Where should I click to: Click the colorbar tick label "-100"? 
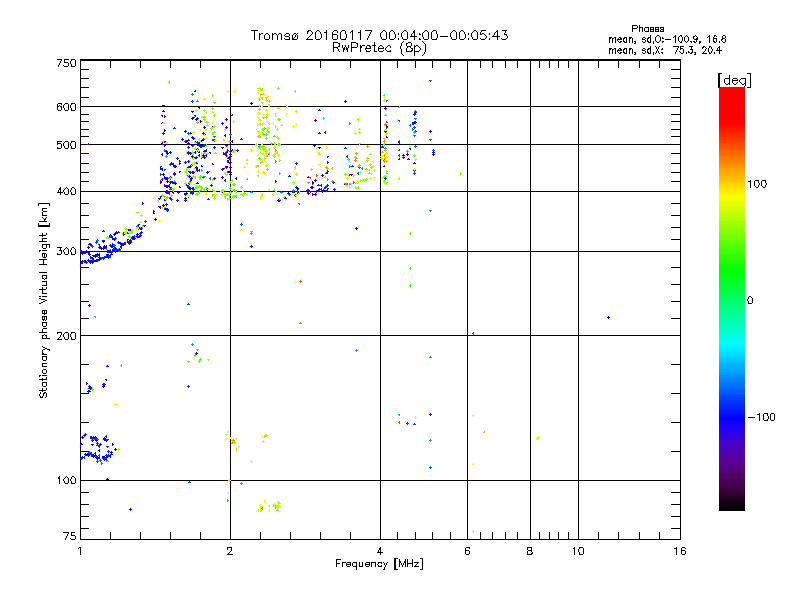tap(761, 417)
